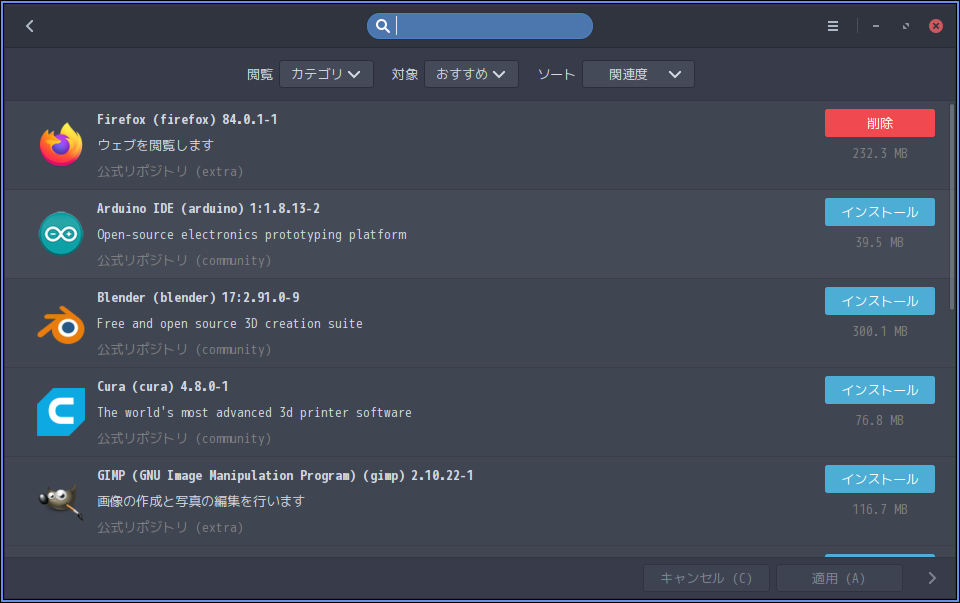This screenshot has width=960, height=603.
Task: Click 'Free and open source 3D creation suite'
Action: click(230, 323)
